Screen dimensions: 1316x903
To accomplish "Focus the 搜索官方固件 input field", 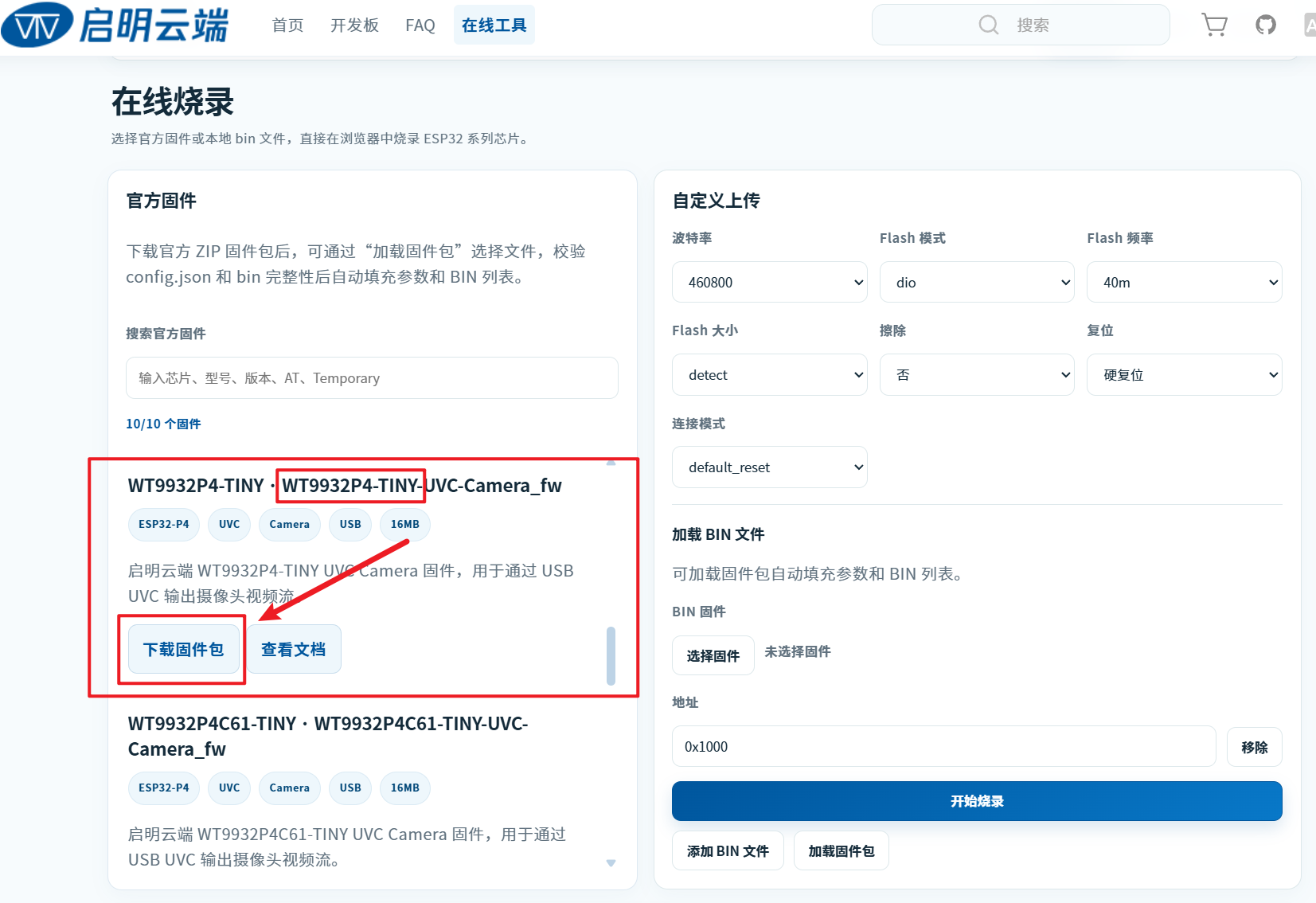I will (x=372, y=378).
